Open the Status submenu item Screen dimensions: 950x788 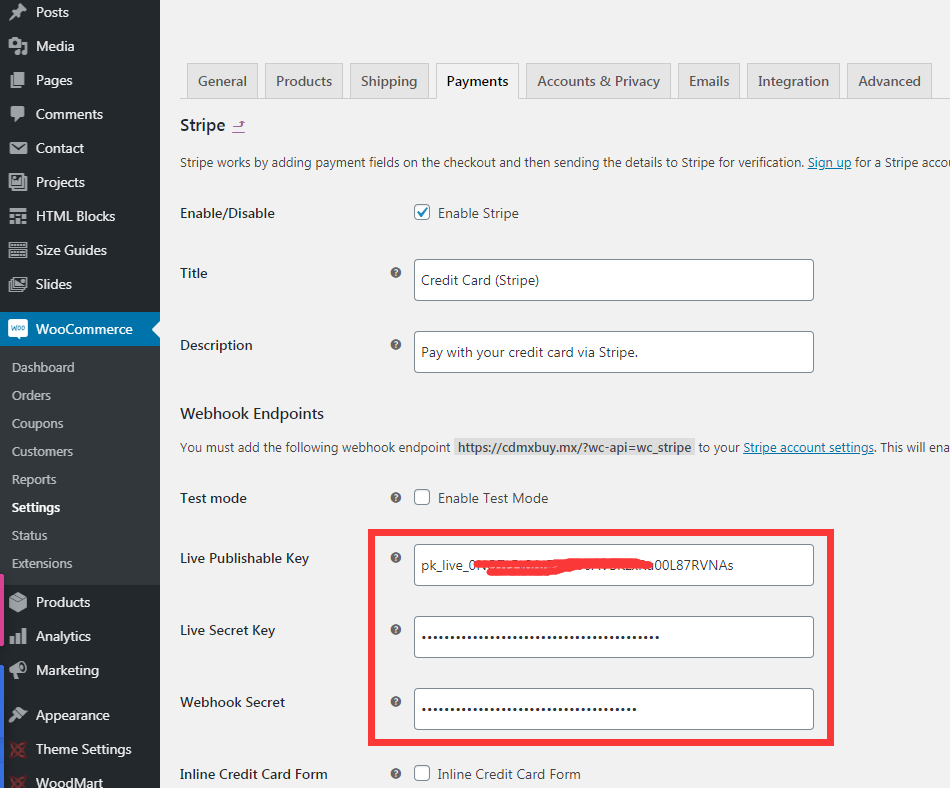(30, 535)
